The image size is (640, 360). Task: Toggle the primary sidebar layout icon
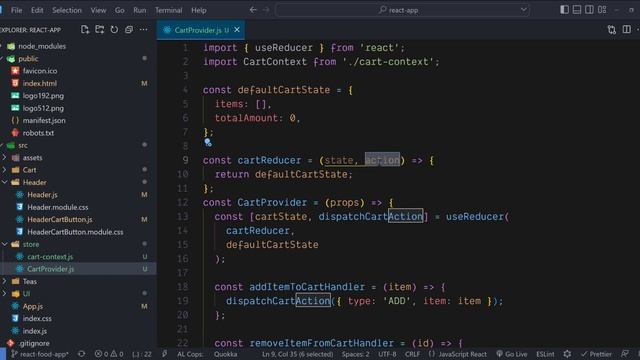pos(564,9)
